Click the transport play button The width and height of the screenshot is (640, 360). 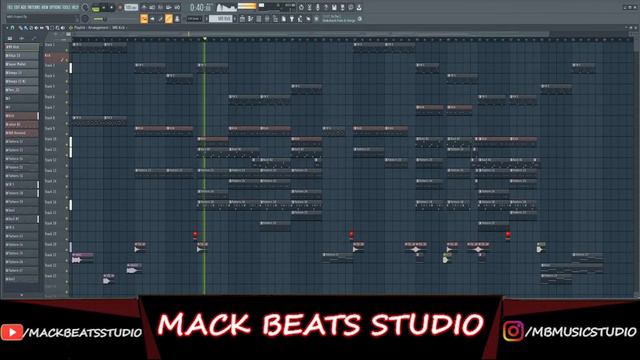coord(104,7)
